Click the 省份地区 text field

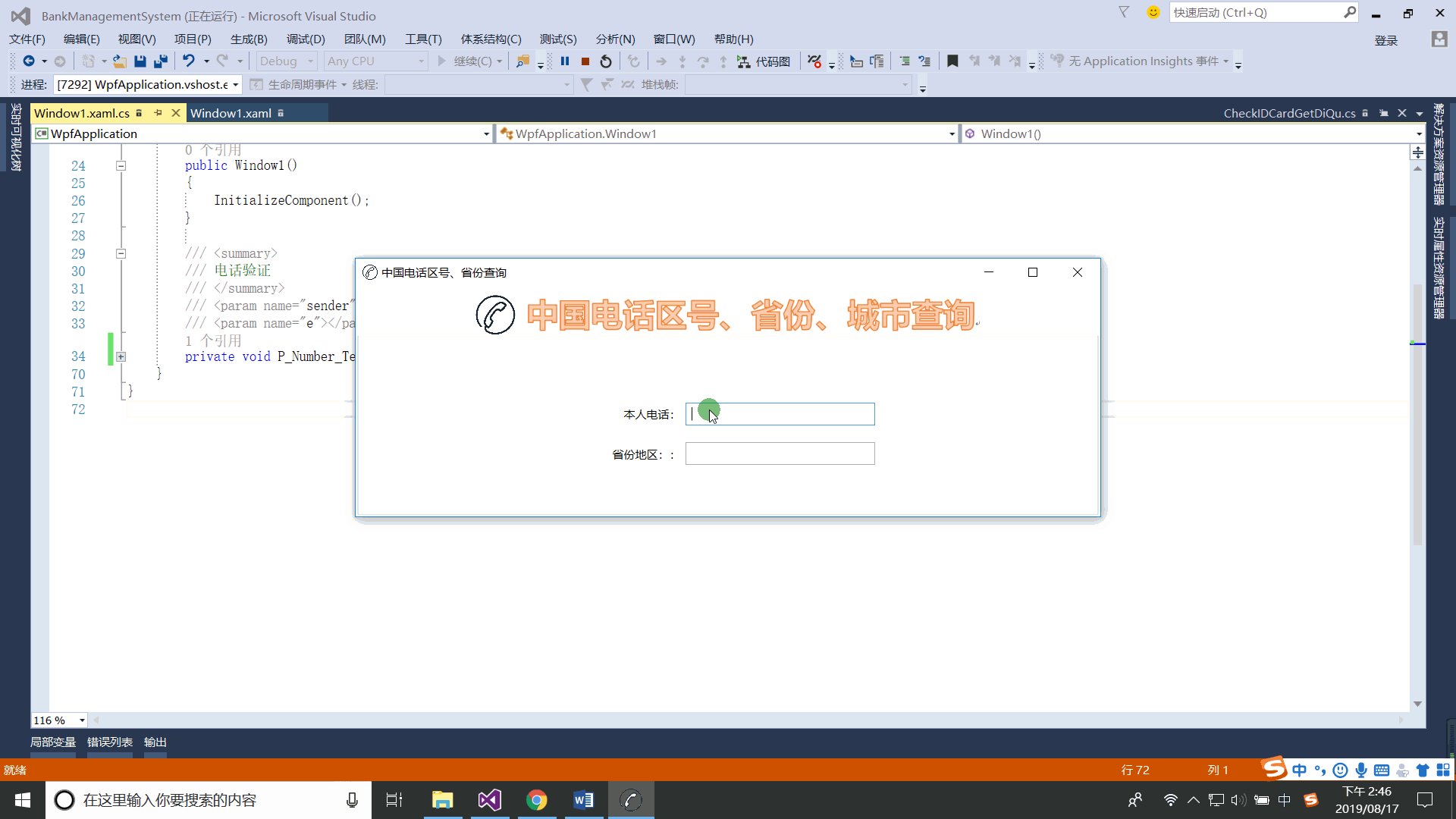click(780, 453)
